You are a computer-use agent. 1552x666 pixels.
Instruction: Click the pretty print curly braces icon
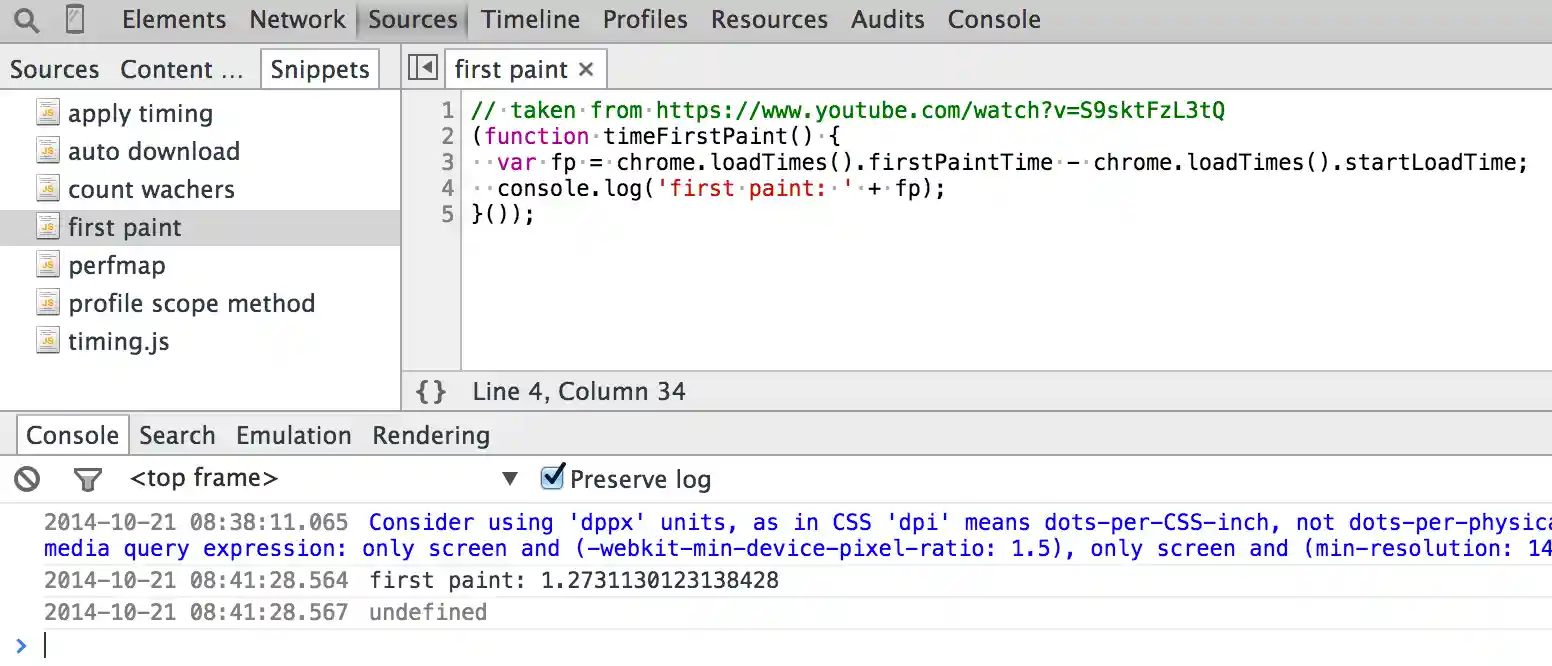(x=431, y=391)
